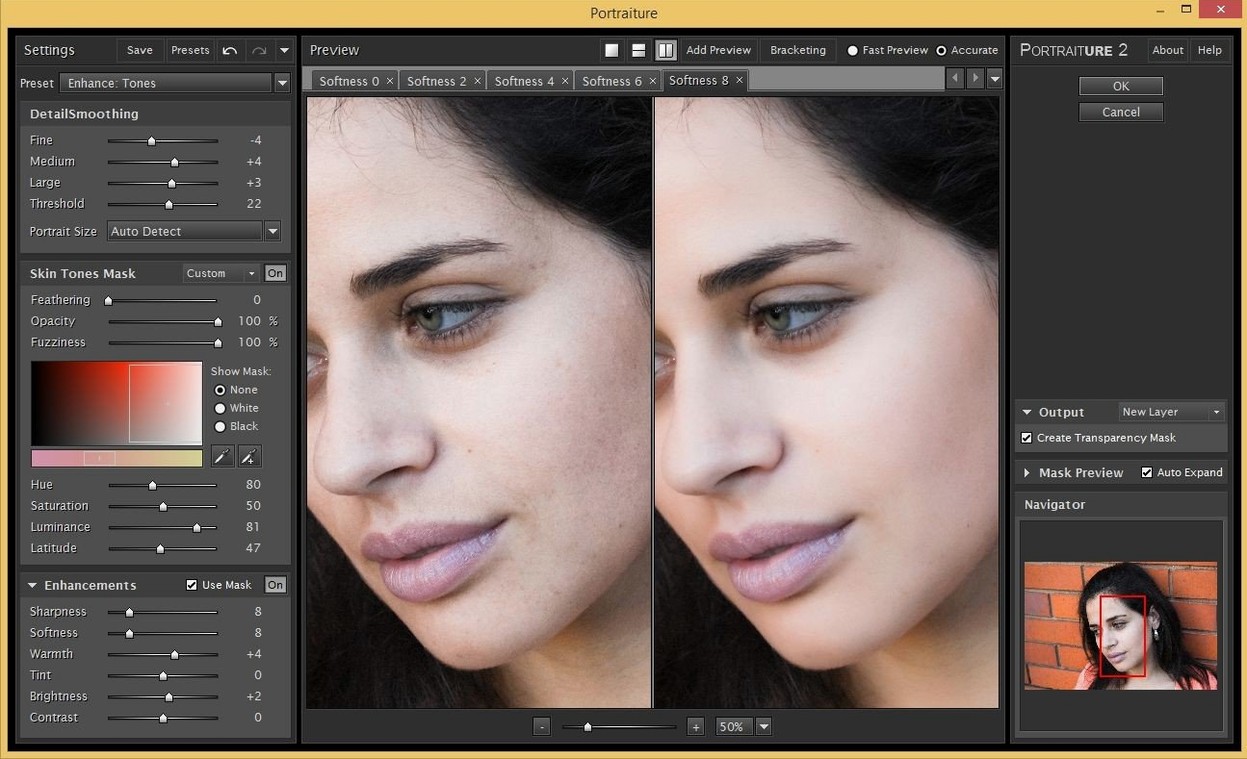Image resolution: width=1247 pixels, height=759 pixels.
Task: Click the Softness enhancement slider
Action: [162, 633]
